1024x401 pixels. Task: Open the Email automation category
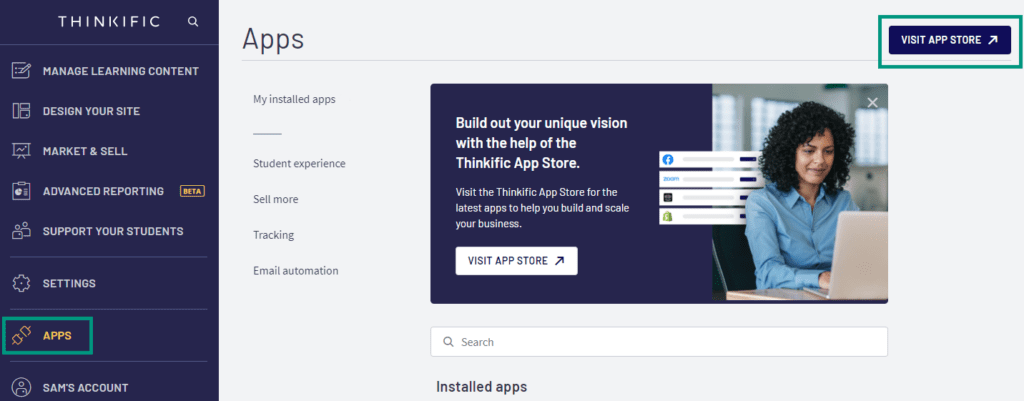(x=295, y=270)
